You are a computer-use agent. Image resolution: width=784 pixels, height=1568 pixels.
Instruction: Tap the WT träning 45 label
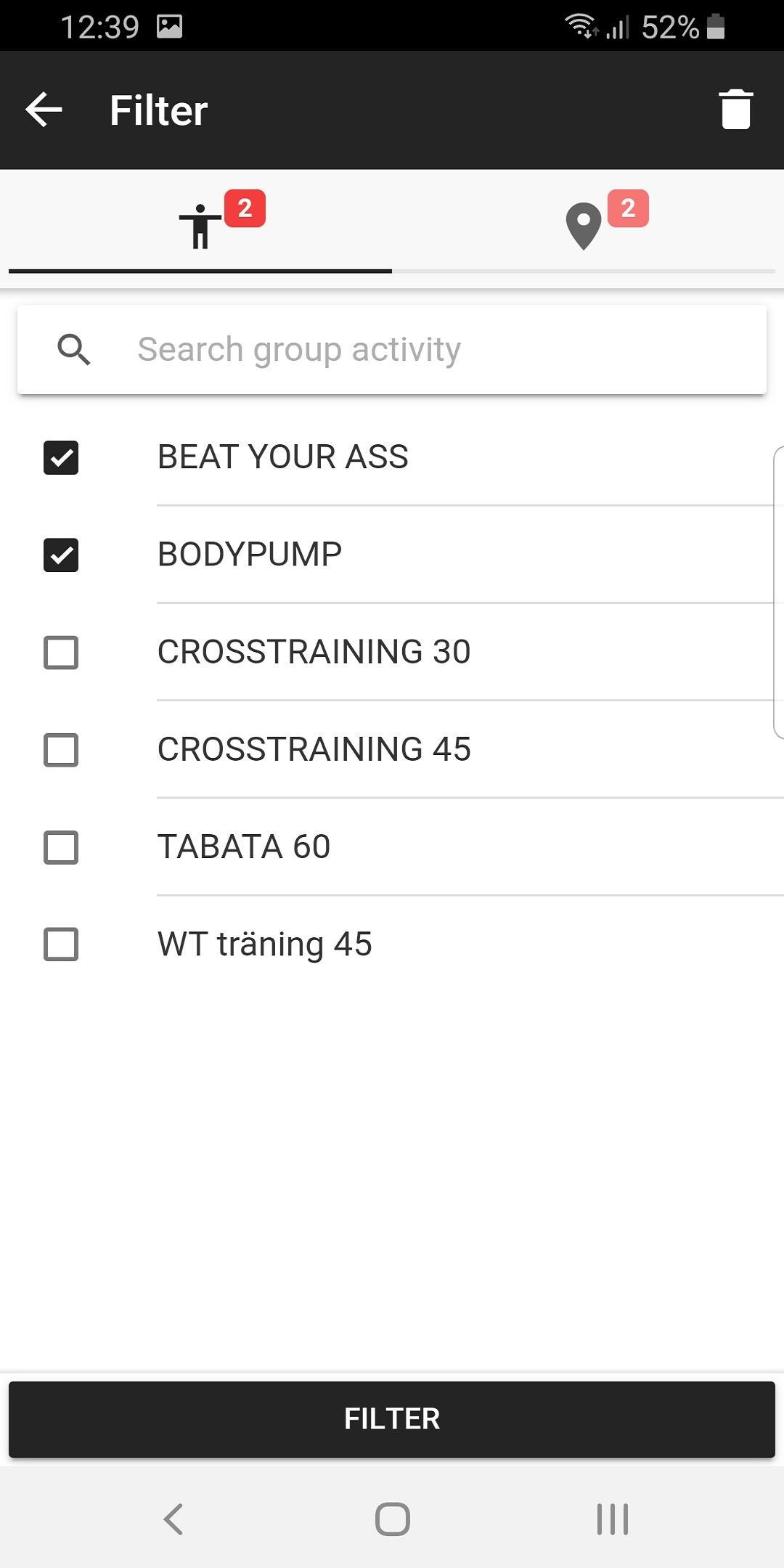(x=264, y=944)
